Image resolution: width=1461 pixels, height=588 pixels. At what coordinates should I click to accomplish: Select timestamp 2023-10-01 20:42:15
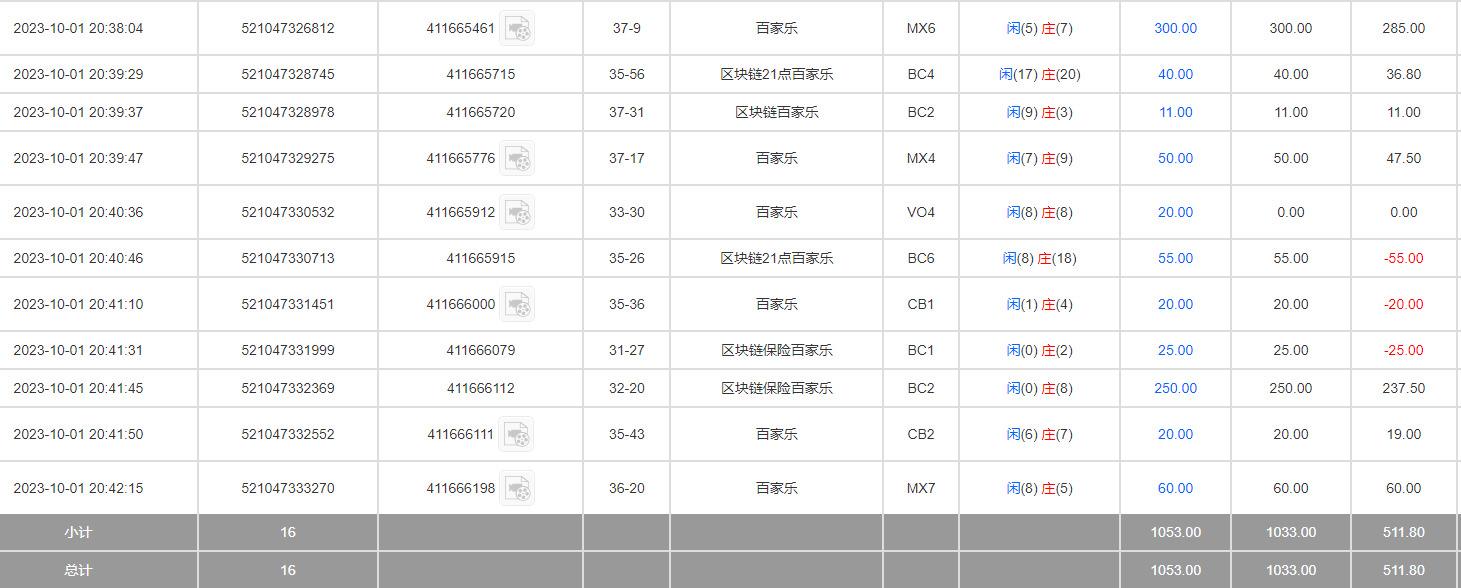78,488
